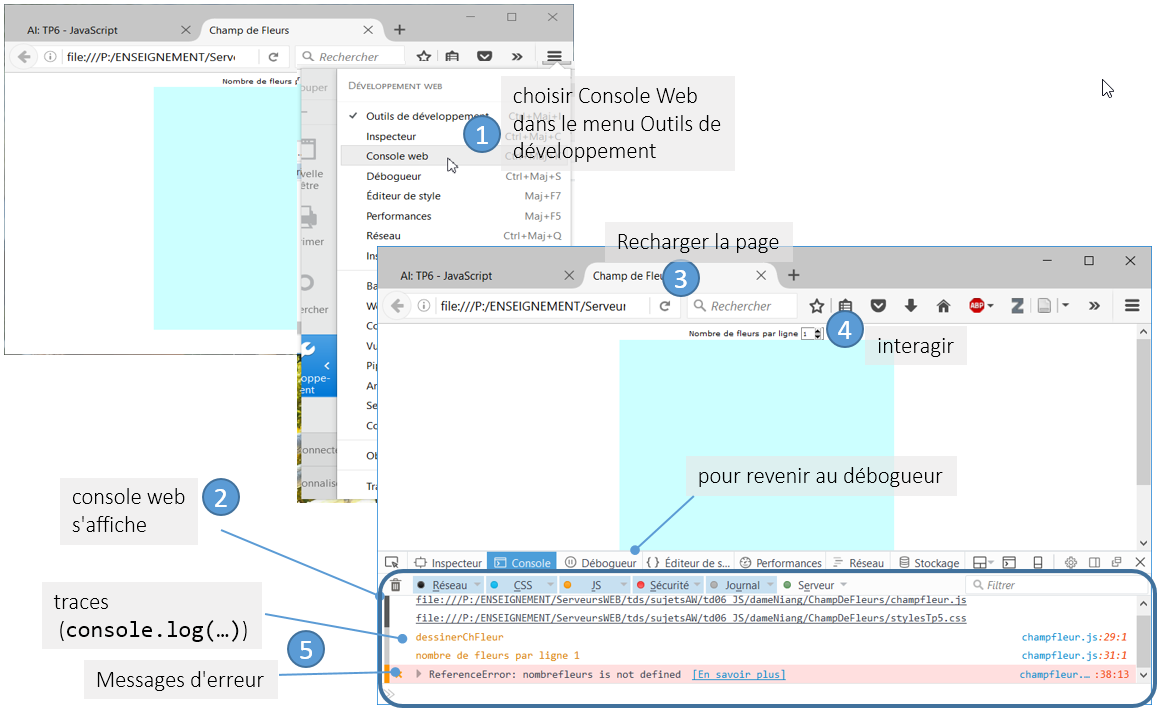Bookmark the page with the star icon
This screenshot has width=1164, height=714.
point(817,306)
